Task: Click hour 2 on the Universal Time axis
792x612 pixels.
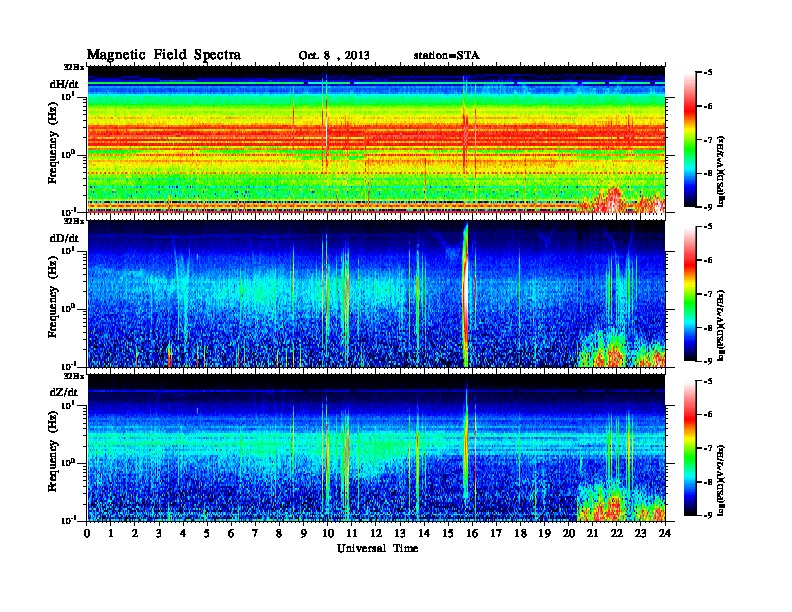Action: click(135, 534)
